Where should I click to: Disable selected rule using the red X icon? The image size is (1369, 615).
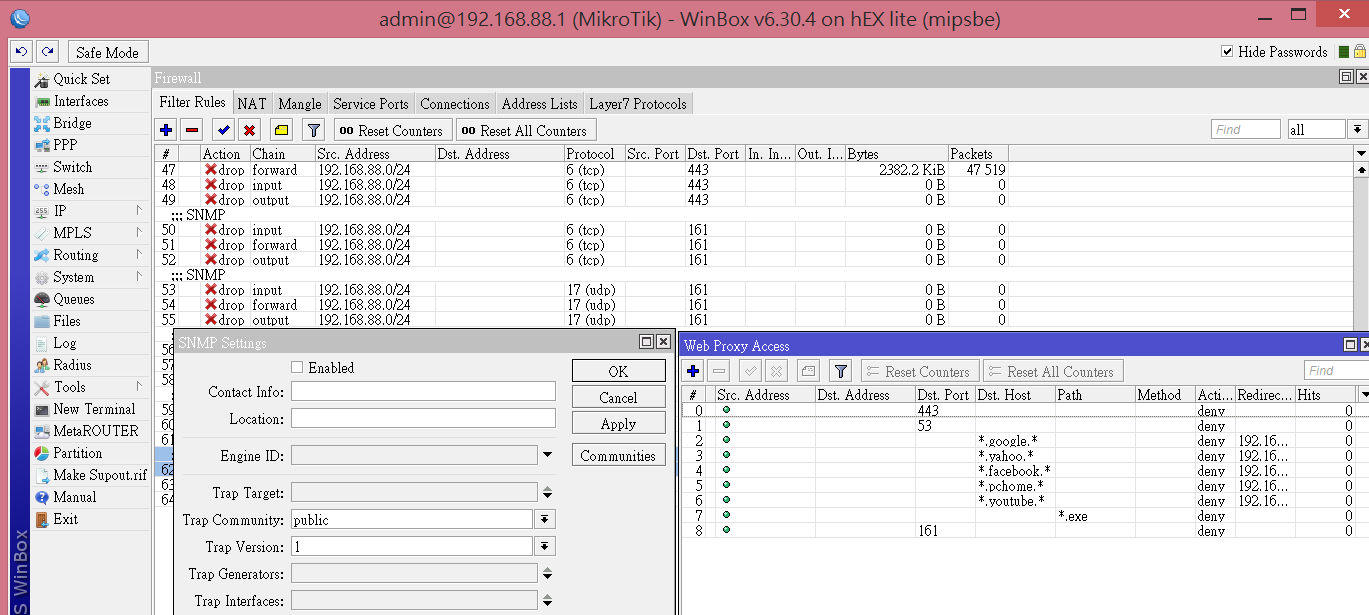click(250, 129)
